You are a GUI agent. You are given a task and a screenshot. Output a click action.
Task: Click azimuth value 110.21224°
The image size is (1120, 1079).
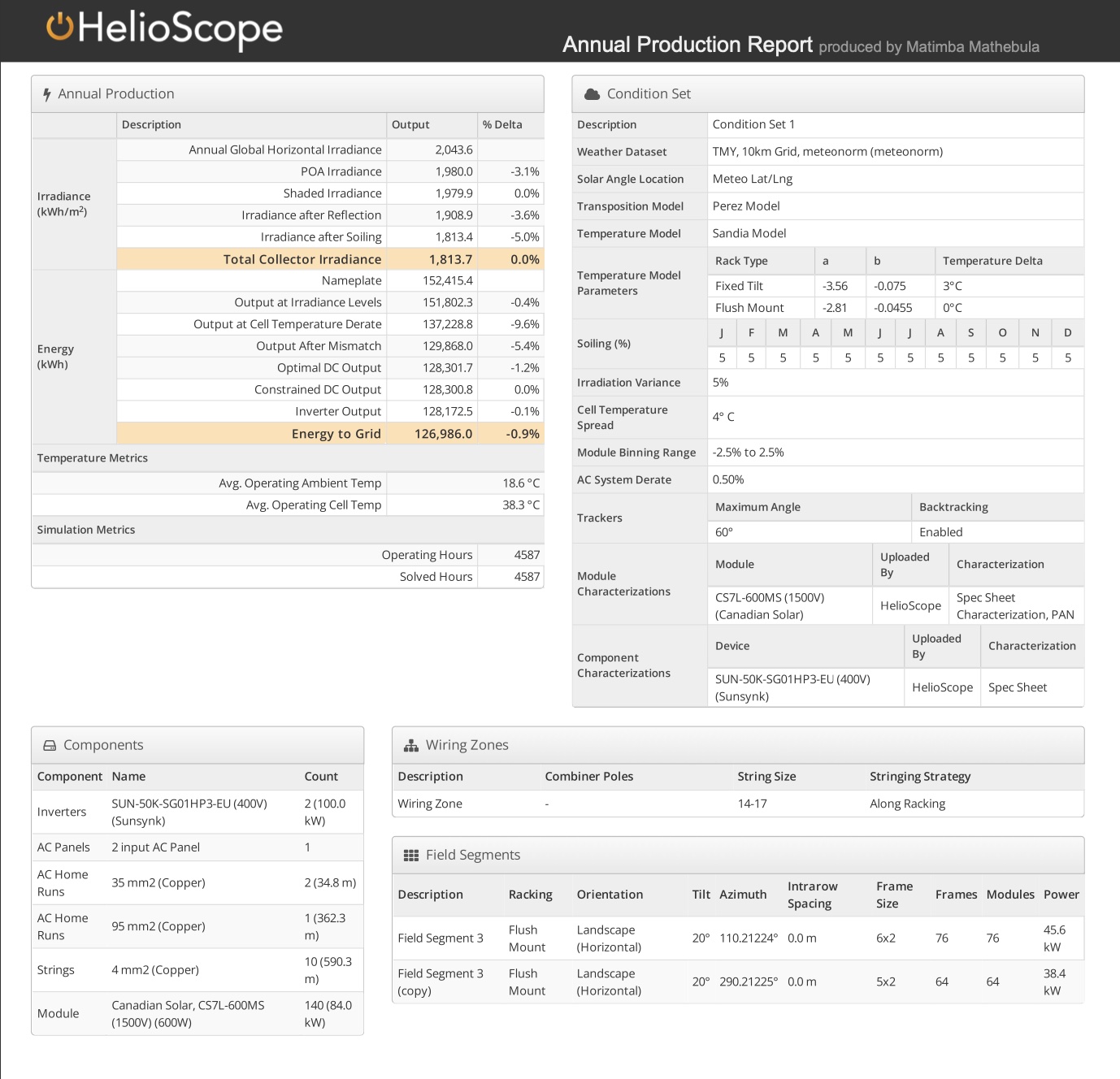pos(749,938)
